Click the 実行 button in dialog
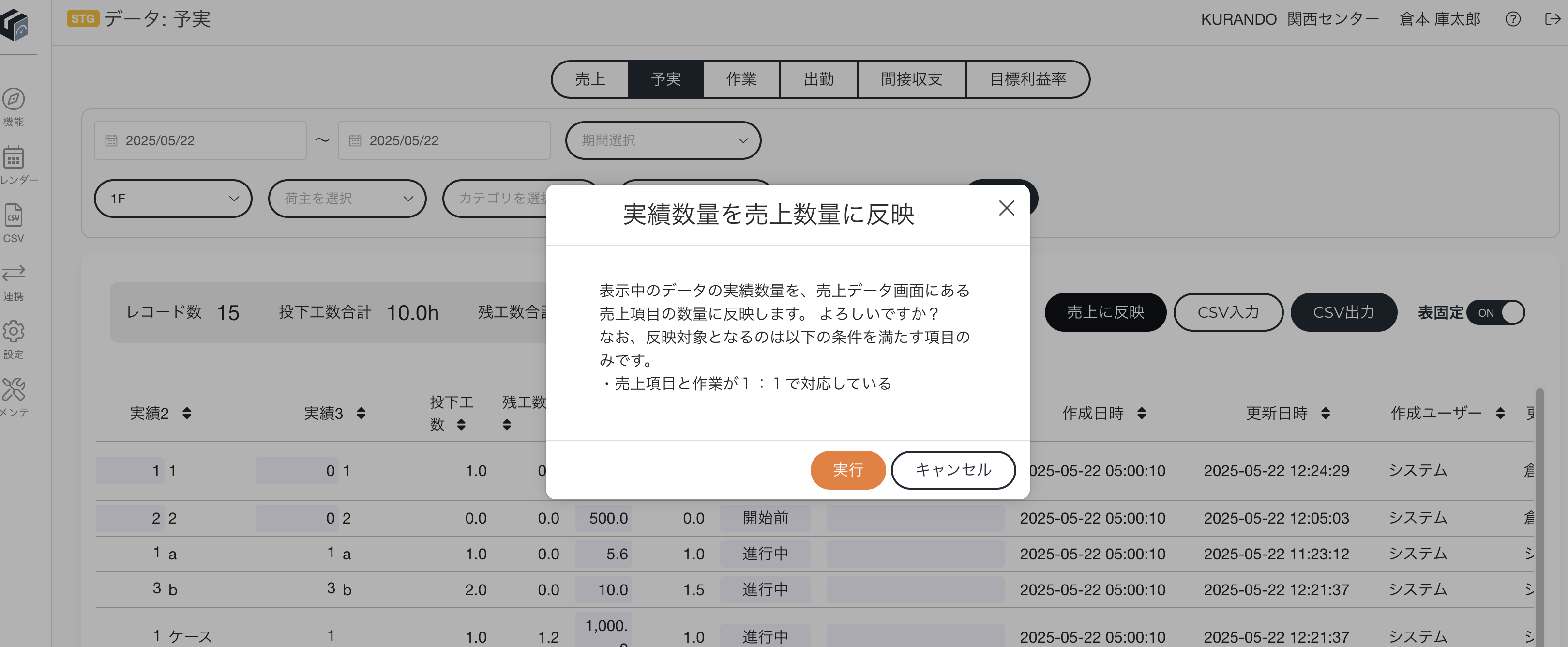 point(848,470)
